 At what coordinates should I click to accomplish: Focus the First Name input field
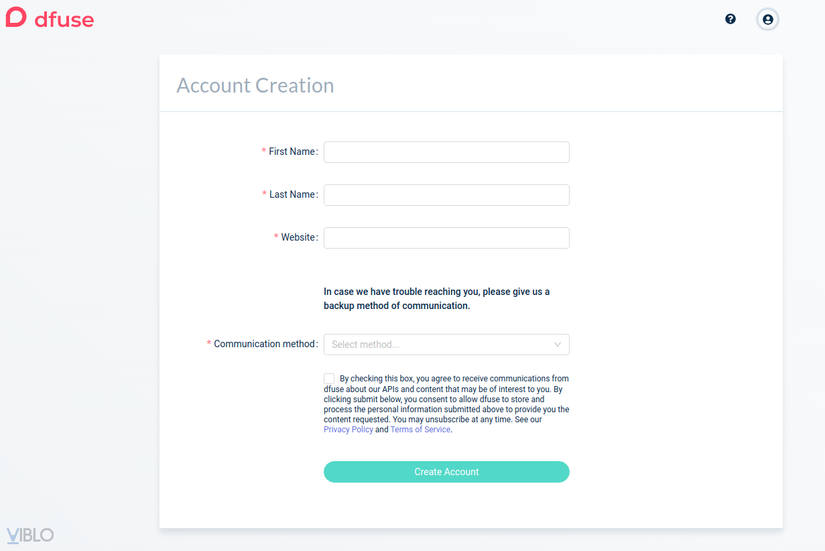click(446, 152)
